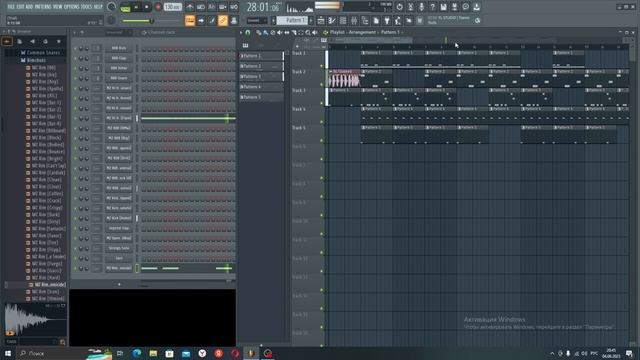Open the PATTERNS menu

43,7
